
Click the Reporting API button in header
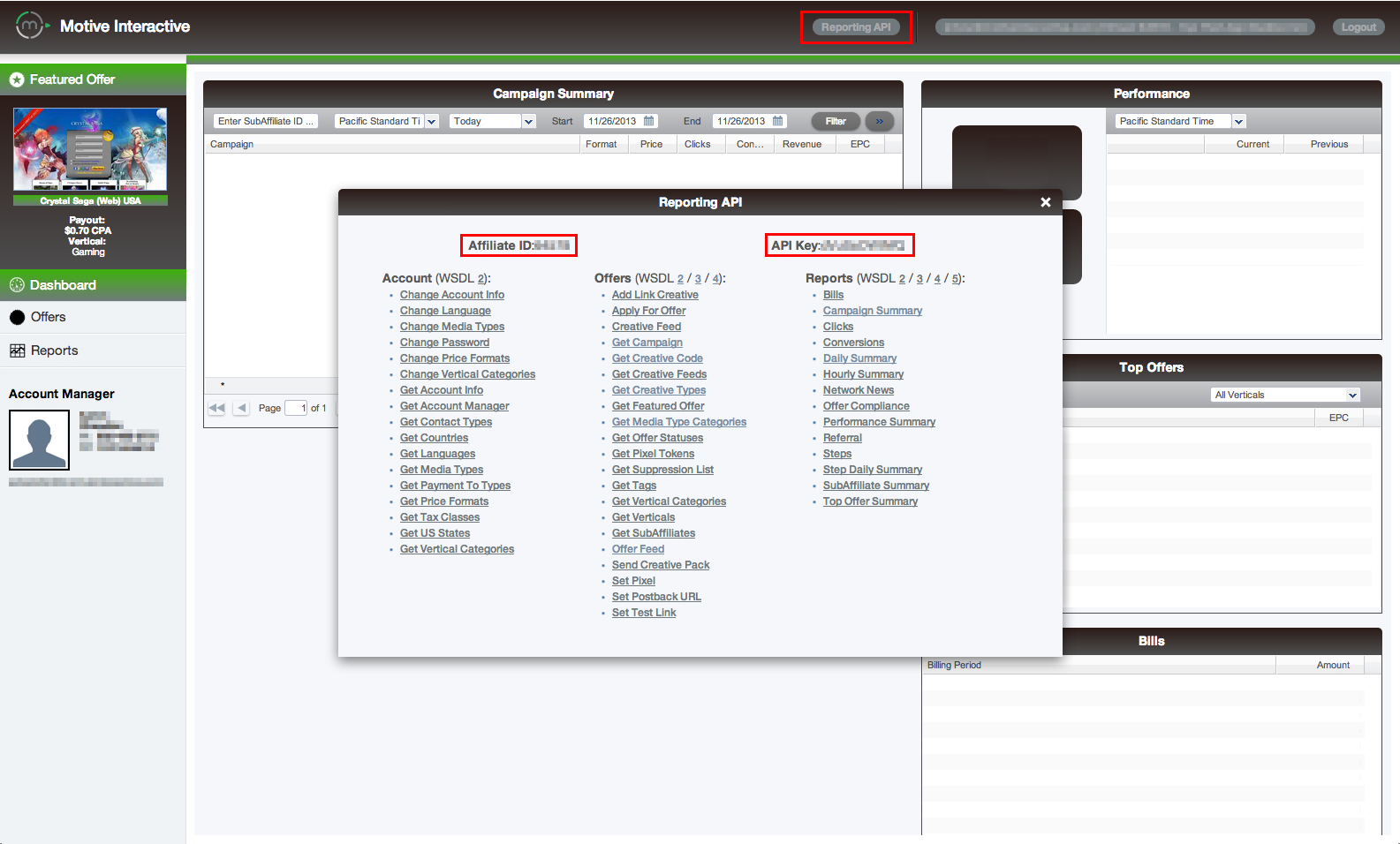[x=855, y=27]
